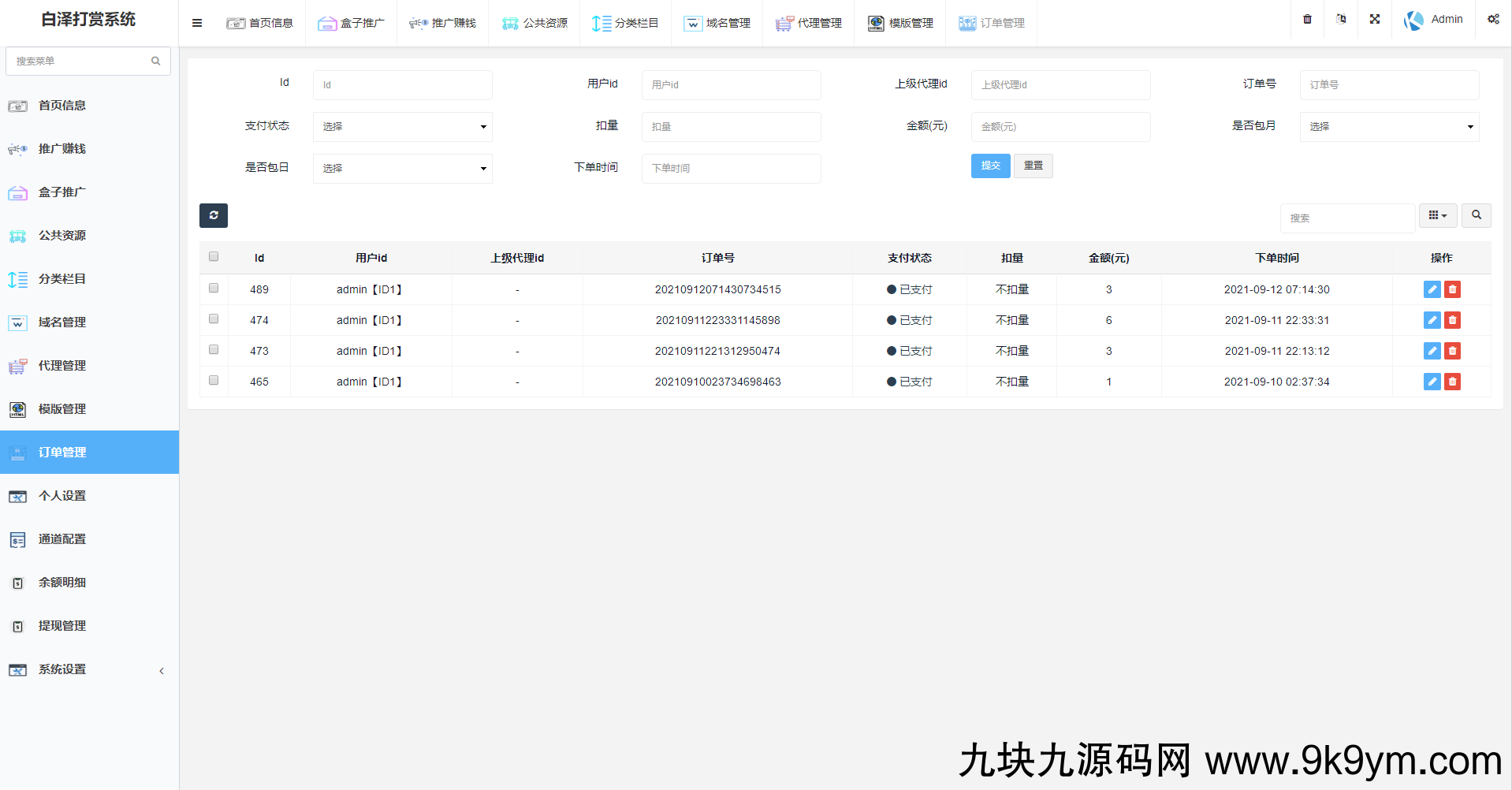
Task: Open the column visibility grid dropdown
Action: click(x=1438, y=215)
